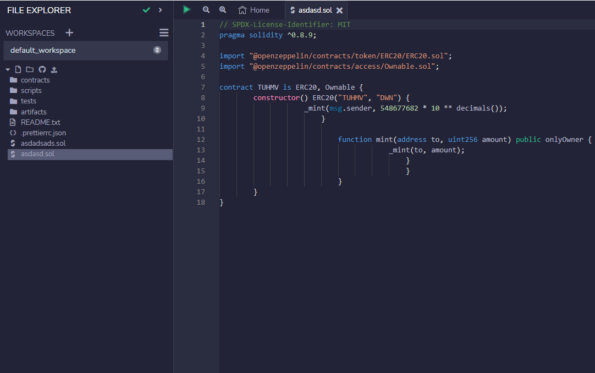Click the Solidity icon beside asdasd.sol in tree

[13, 154]
